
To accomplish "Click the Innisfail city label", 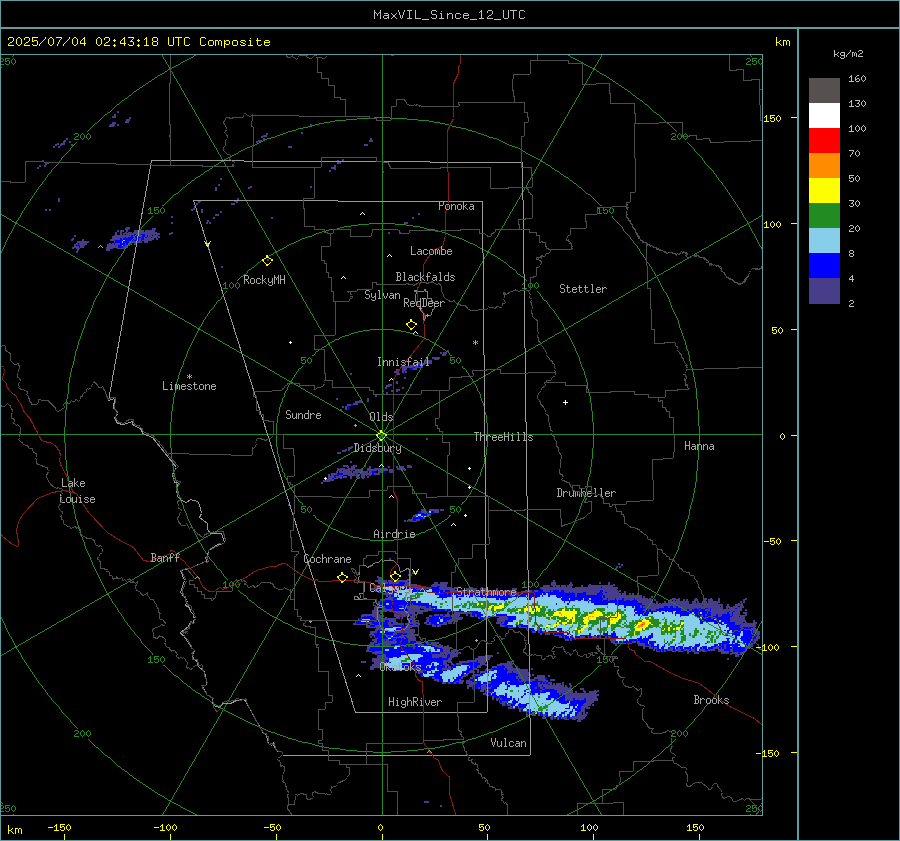I will [403, 362].
